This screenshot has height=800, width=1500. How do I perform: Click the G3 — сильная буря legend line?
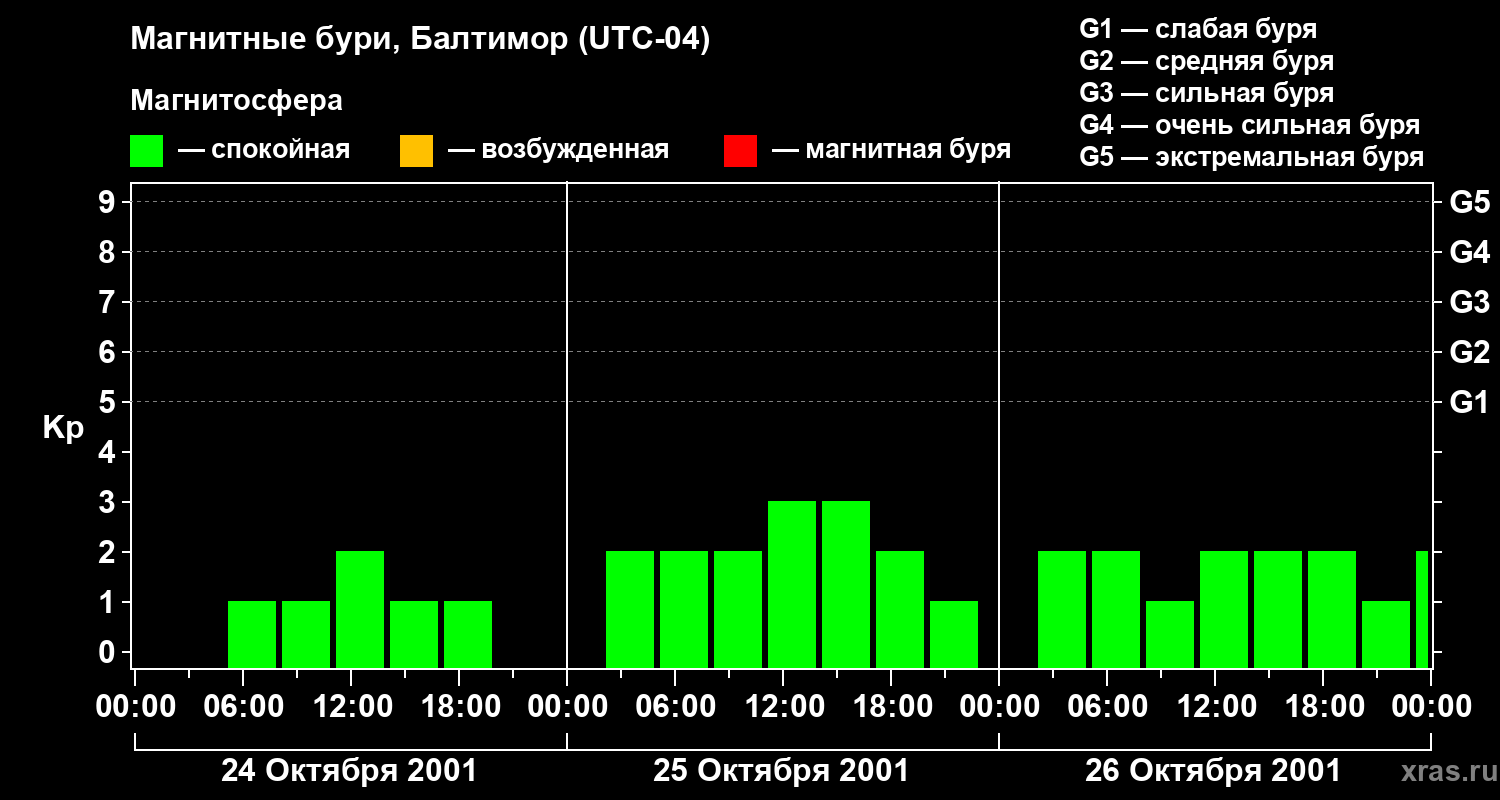tap(1207, 93)
